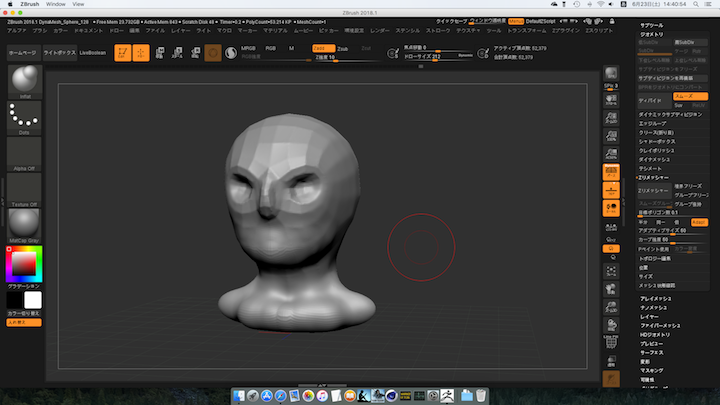Click the orange 入れ替え swap colors button

click(x=24, y=322)
